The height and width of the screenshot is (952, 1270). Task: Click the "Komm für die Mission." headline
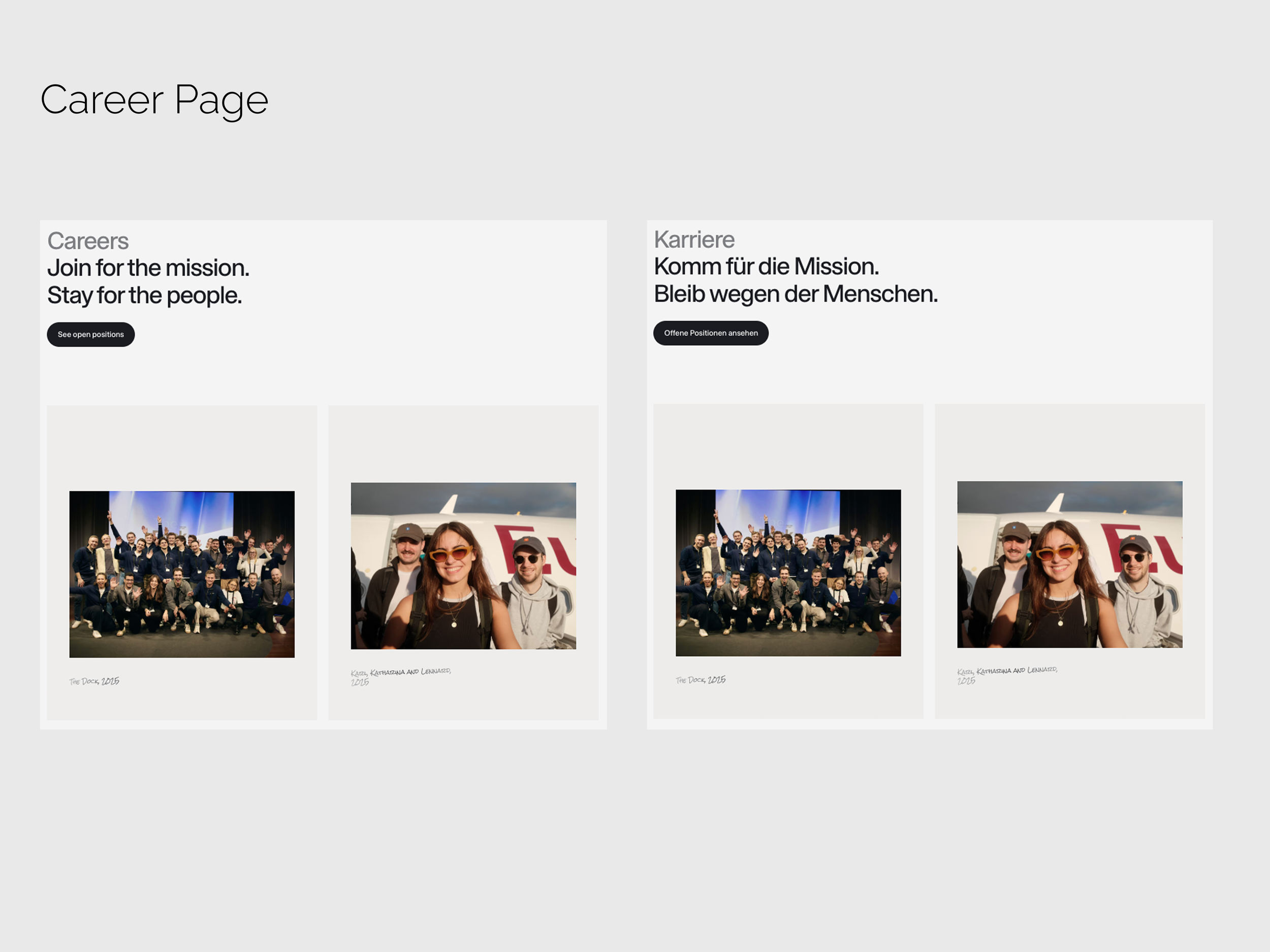pyautogui.click(x=766, y=267)
